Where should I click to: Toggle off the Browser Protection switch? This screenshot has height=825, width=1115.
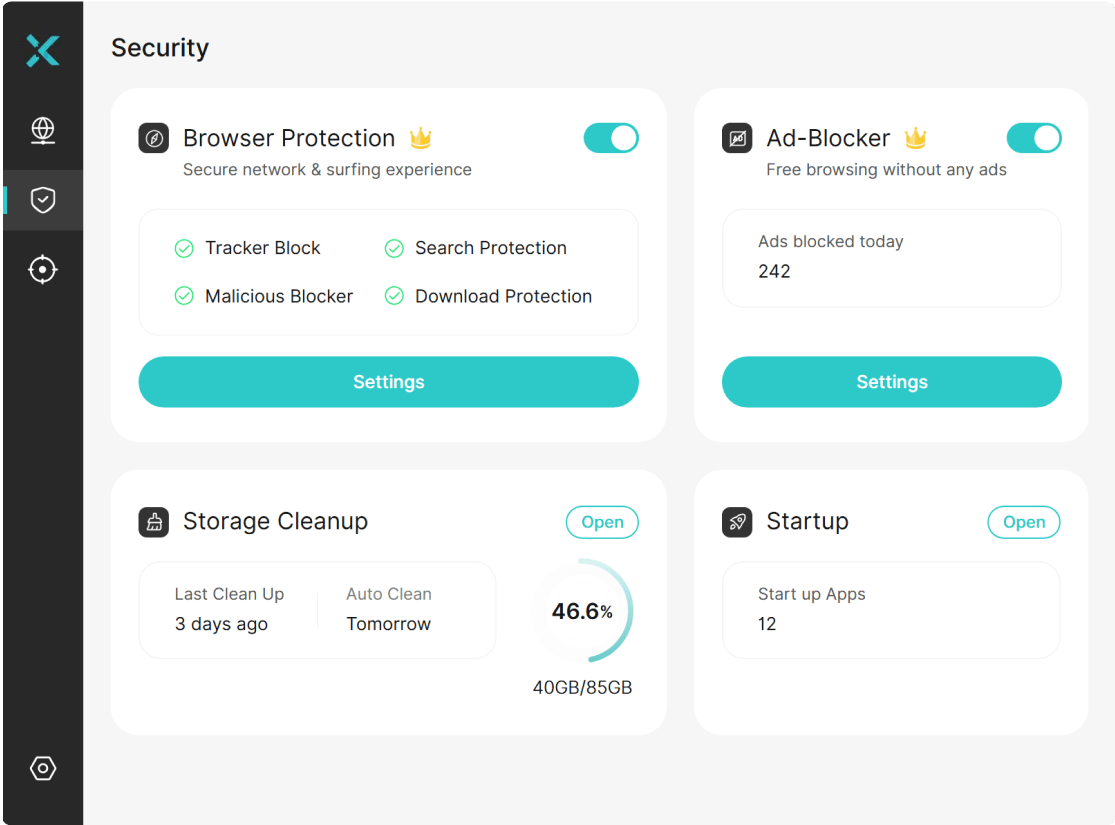(x=611, y=138)
